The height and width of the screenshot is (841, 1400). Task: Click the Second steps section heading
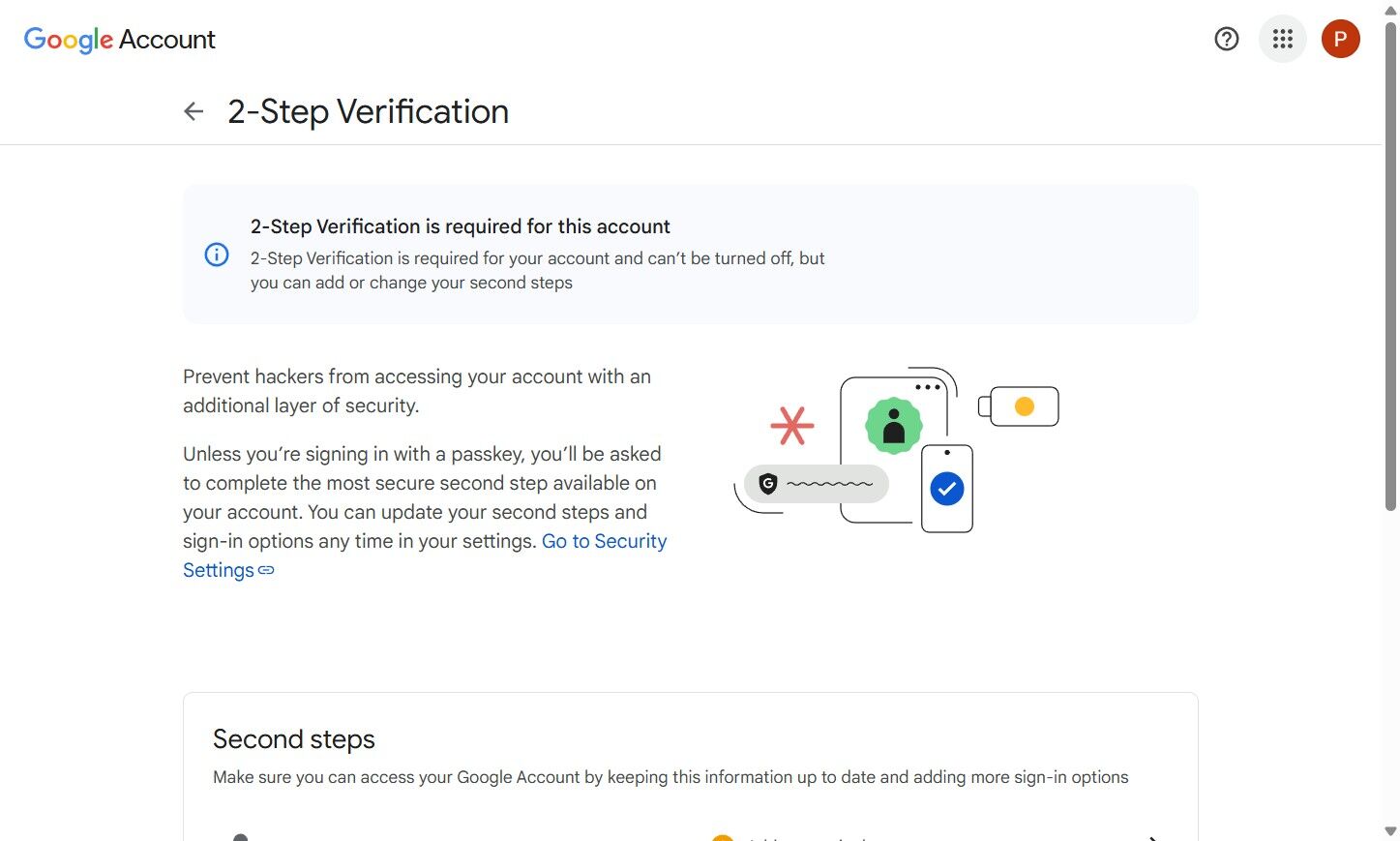tap(293, 739)
